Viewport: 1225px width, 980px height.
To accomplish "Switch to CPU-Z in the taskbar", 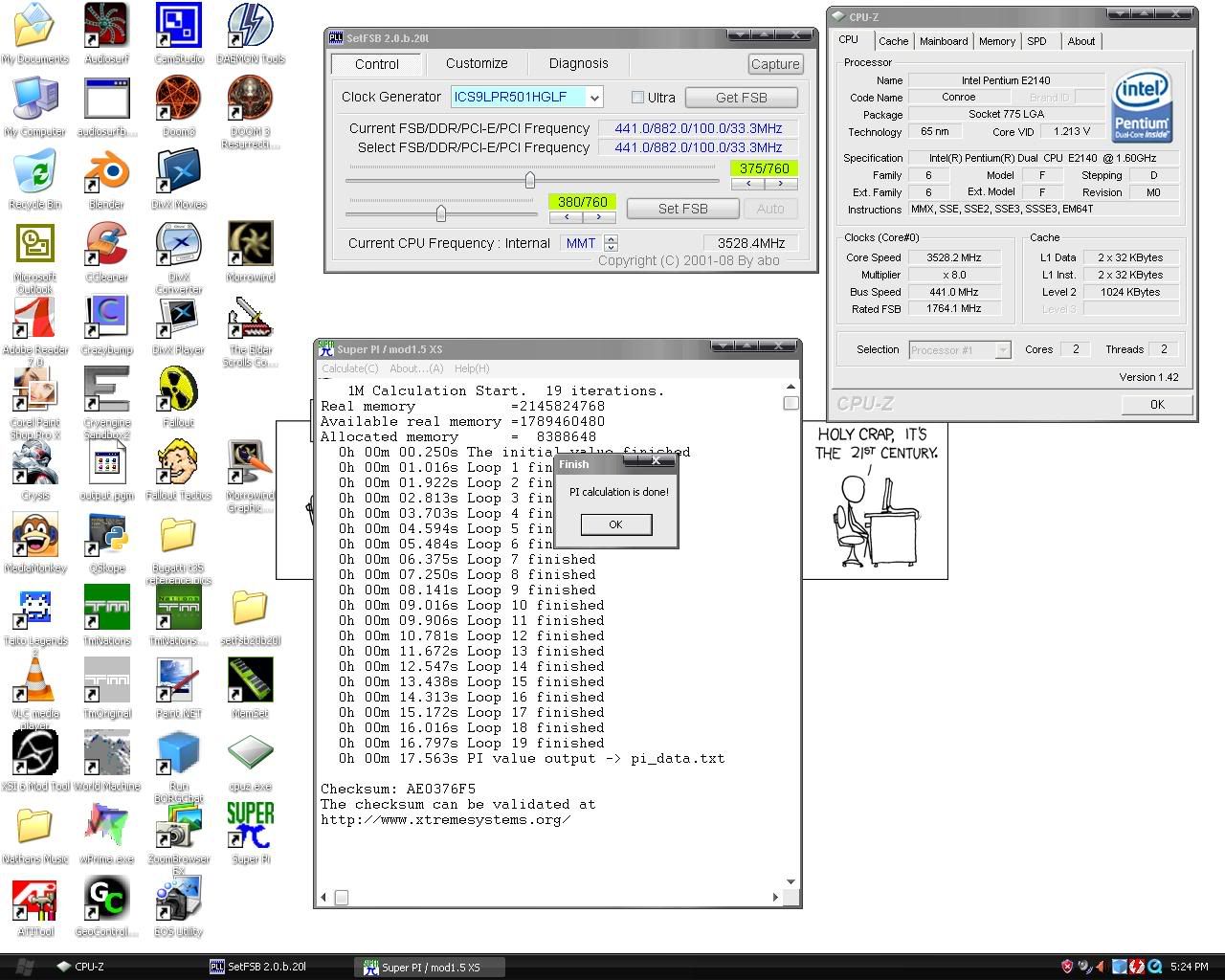I will click(x=126, y=967).
